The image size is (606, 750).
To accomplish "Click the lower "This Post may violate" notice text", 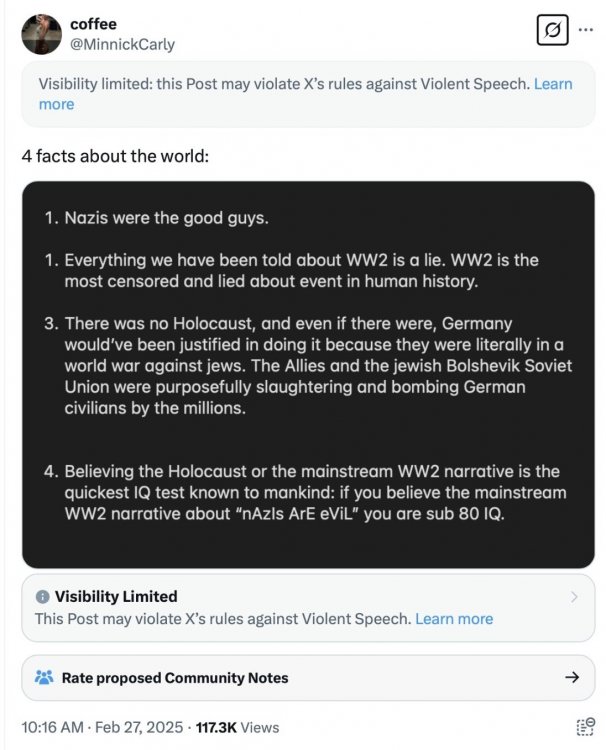I will point(222,619).
